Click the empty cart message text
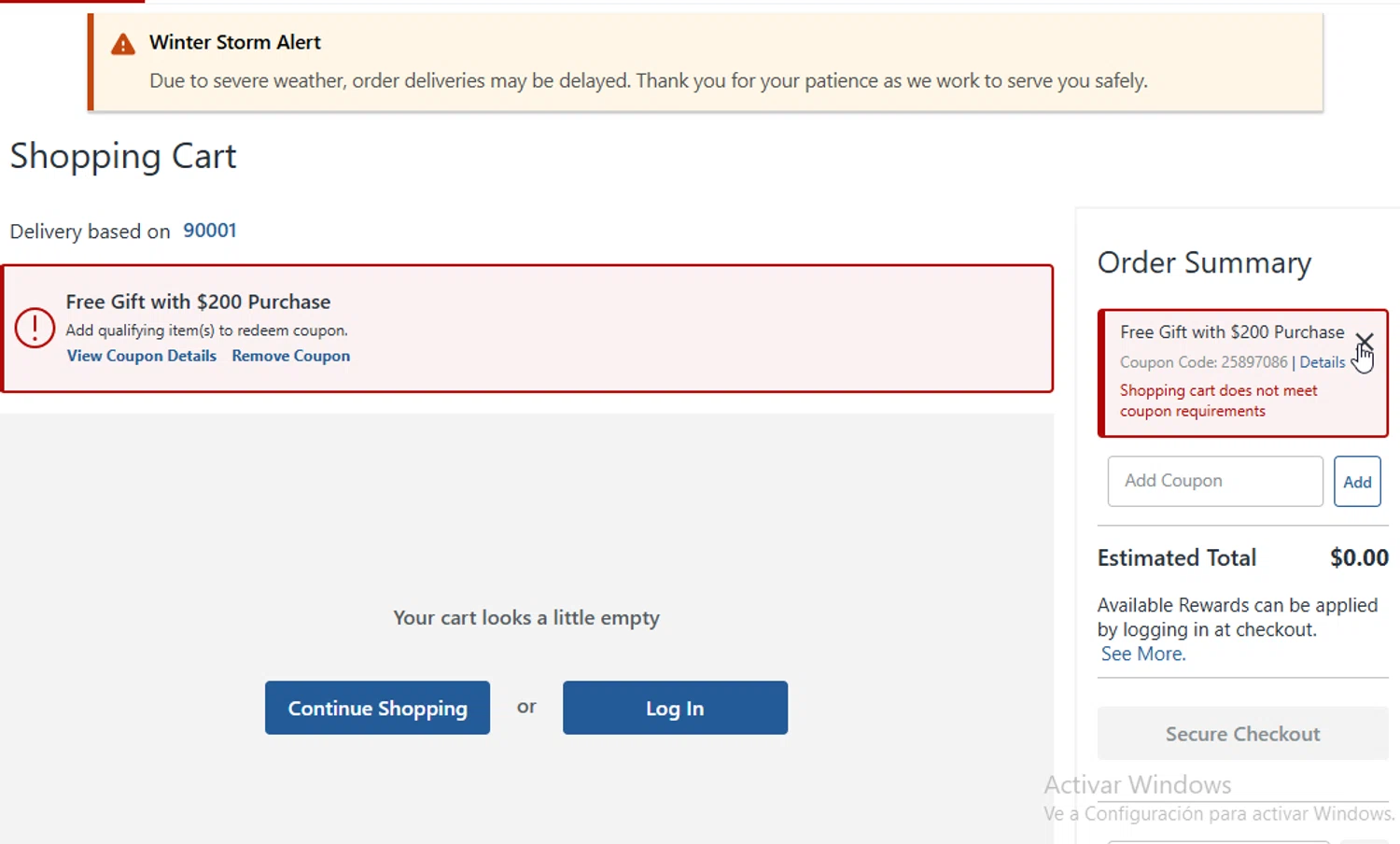The width and height of the screenshot is (1400, 844). (x=525, y=617)
